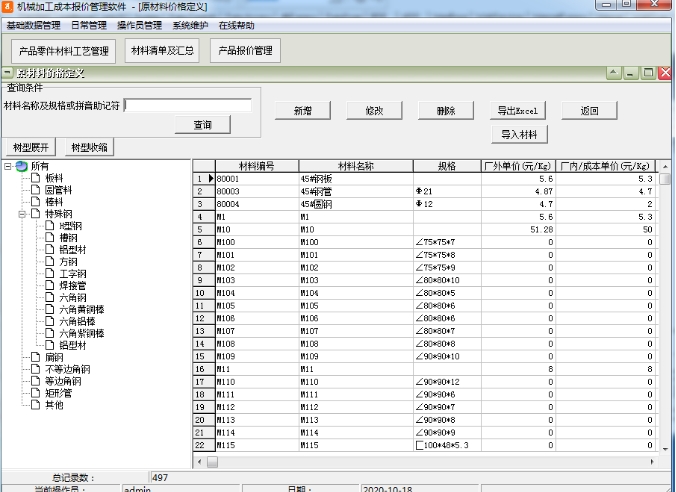The height and width of the screenshot is (492, 676).
Task: Select the 51.28 price cell
Action: 518,229
